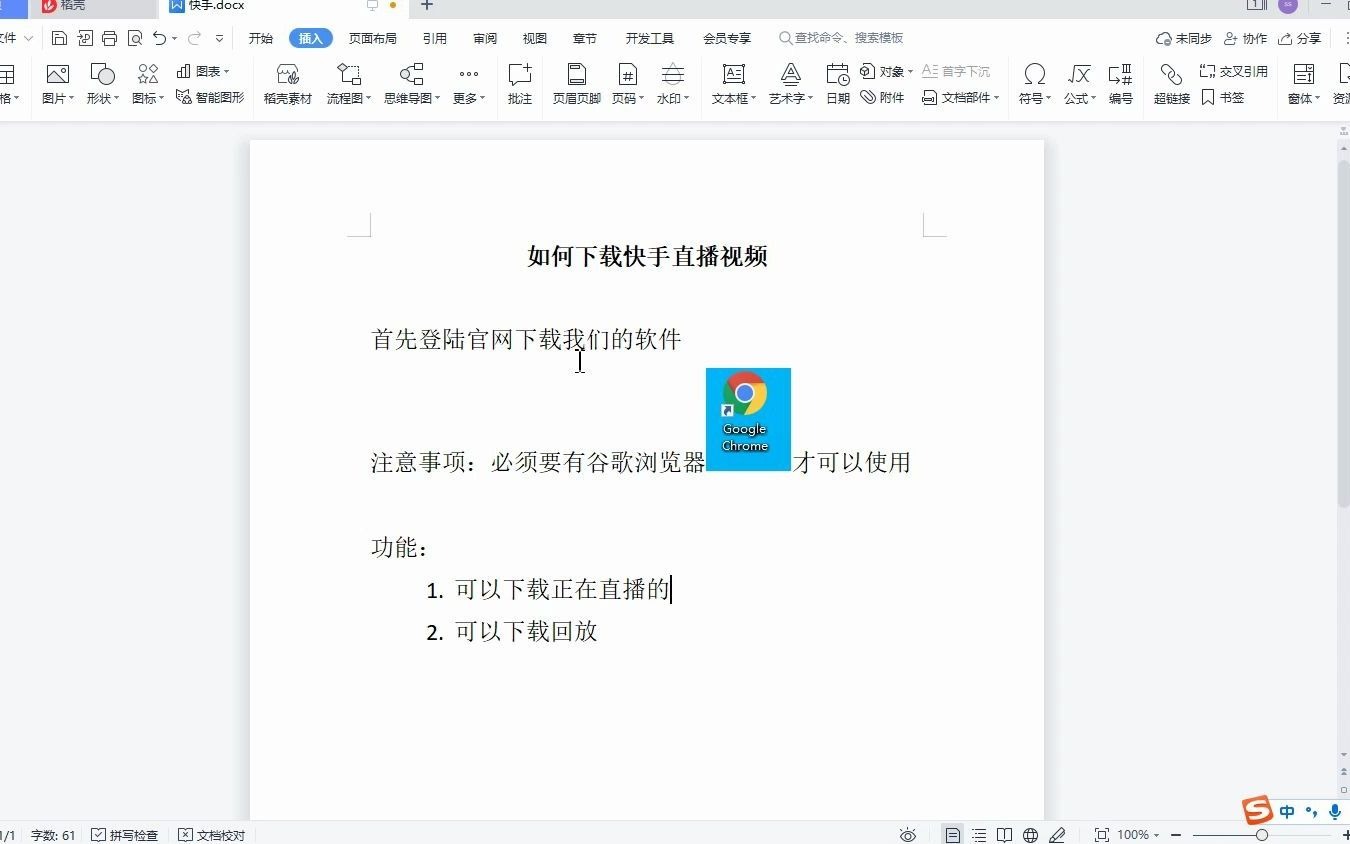
Task: Click the 未同步 sync status button
Action: (1184, 38)
